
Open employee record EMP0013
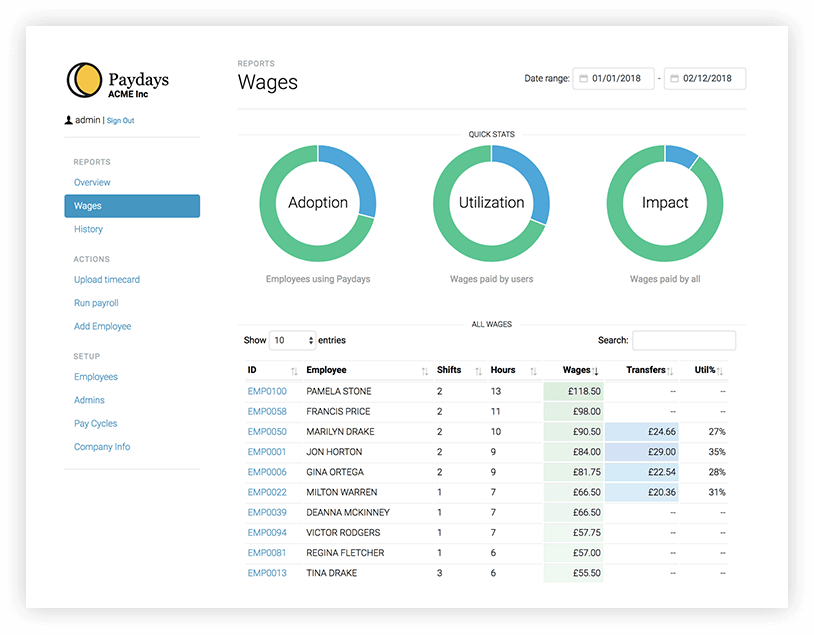[267, 574]
